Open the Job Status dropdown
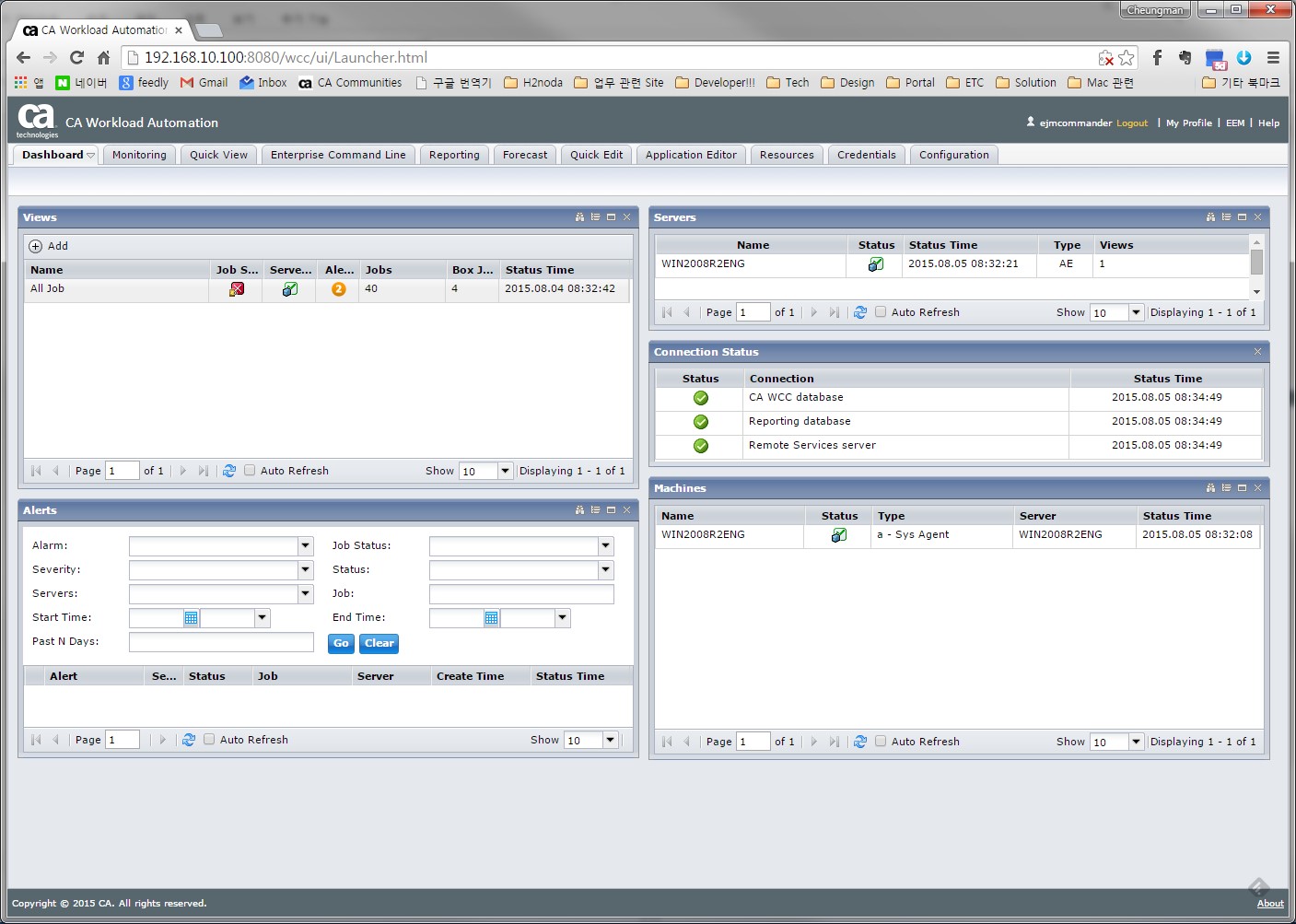The width and height of the screenshot is (1296, 924). [x=606, y=546]
